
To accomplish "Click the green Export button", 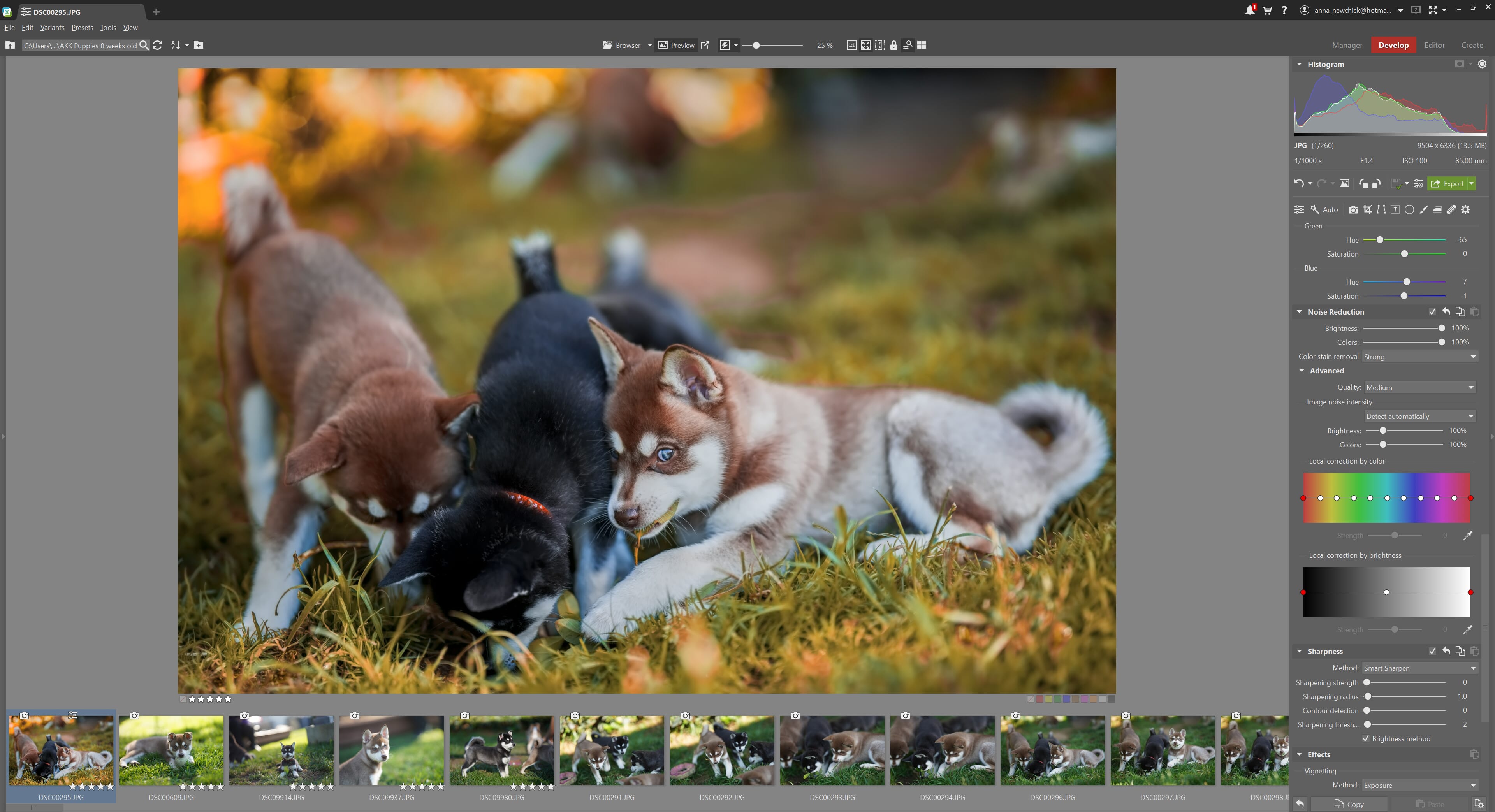I will click(x=1448, y=183).
